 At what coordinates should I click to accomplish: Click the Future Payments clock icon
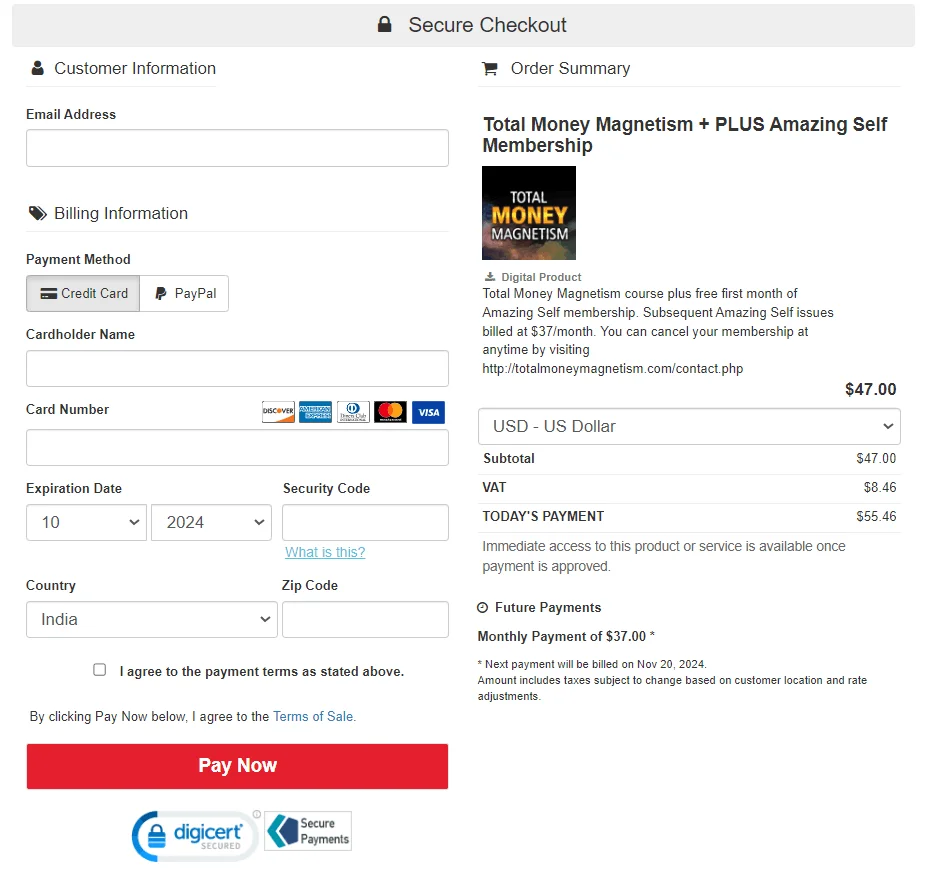pyautogui.click(x=482, y=607)
